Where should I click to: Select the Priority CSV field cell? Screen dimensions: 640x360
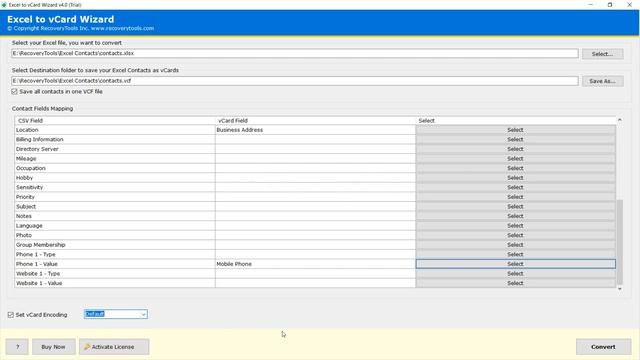click(115, 197)
